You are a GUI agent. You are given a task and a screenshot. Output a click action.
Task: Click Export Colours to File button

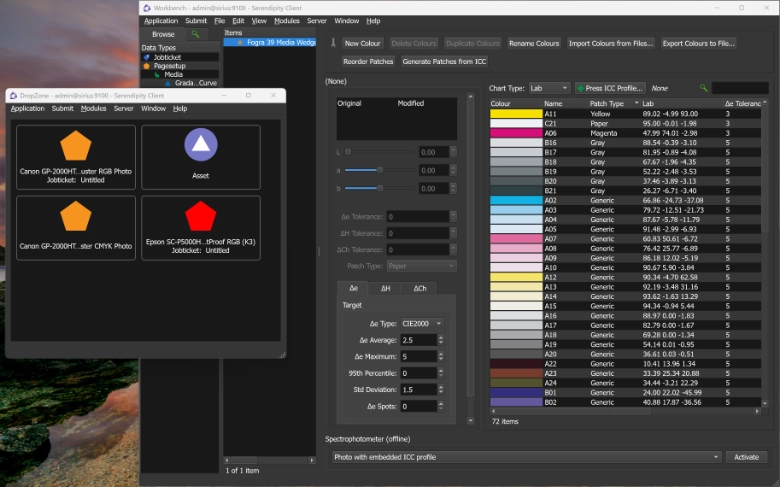point(698,43)
